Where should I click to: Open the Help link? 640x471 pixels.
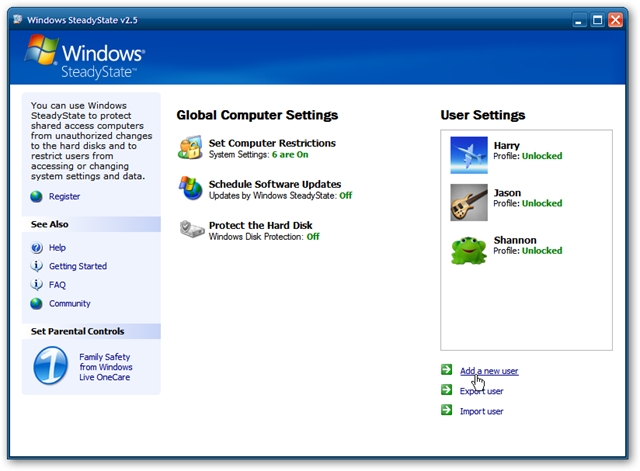click(x=57, y=248)
